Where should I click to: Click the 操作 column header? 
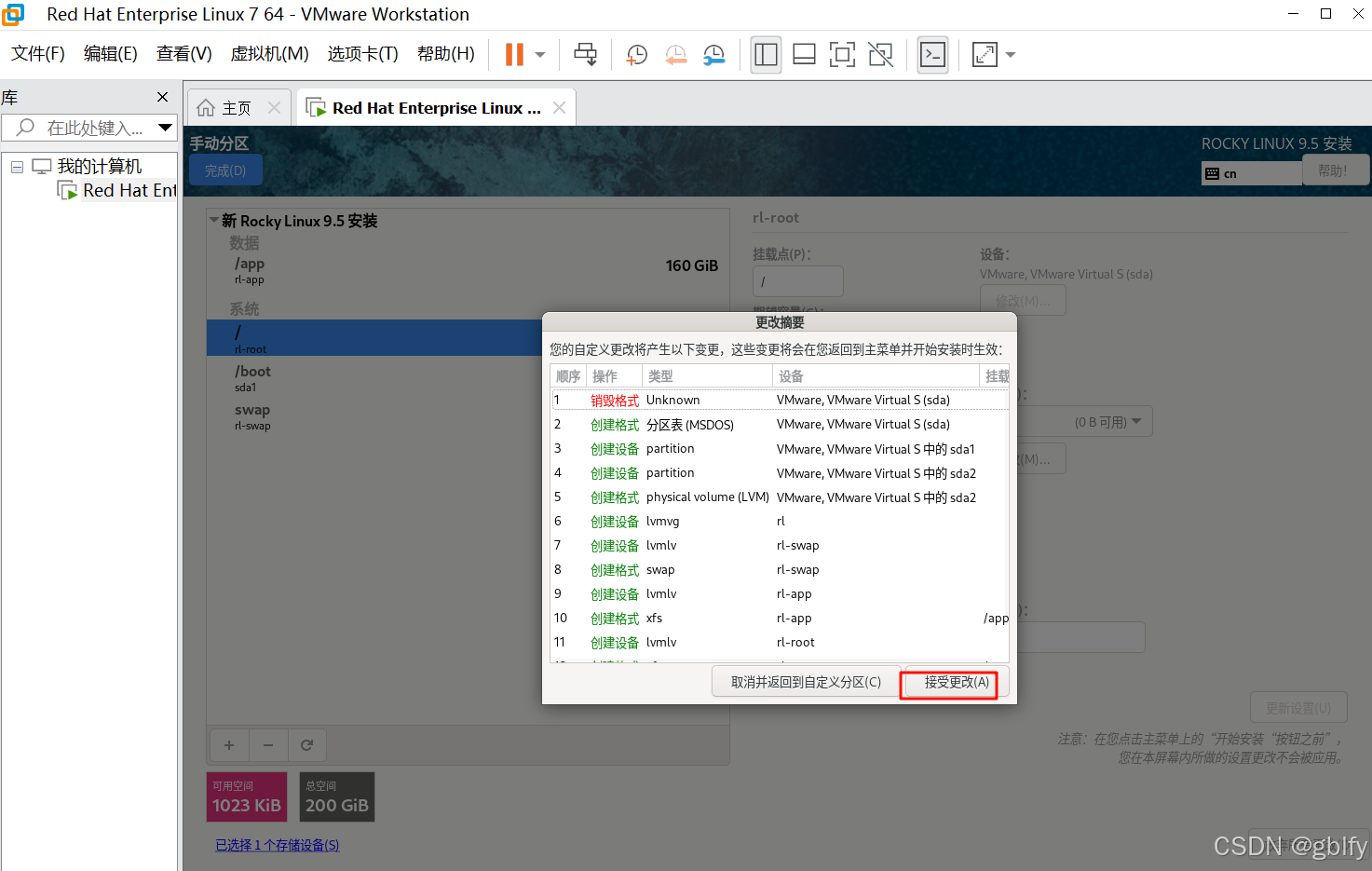[614, 376]
